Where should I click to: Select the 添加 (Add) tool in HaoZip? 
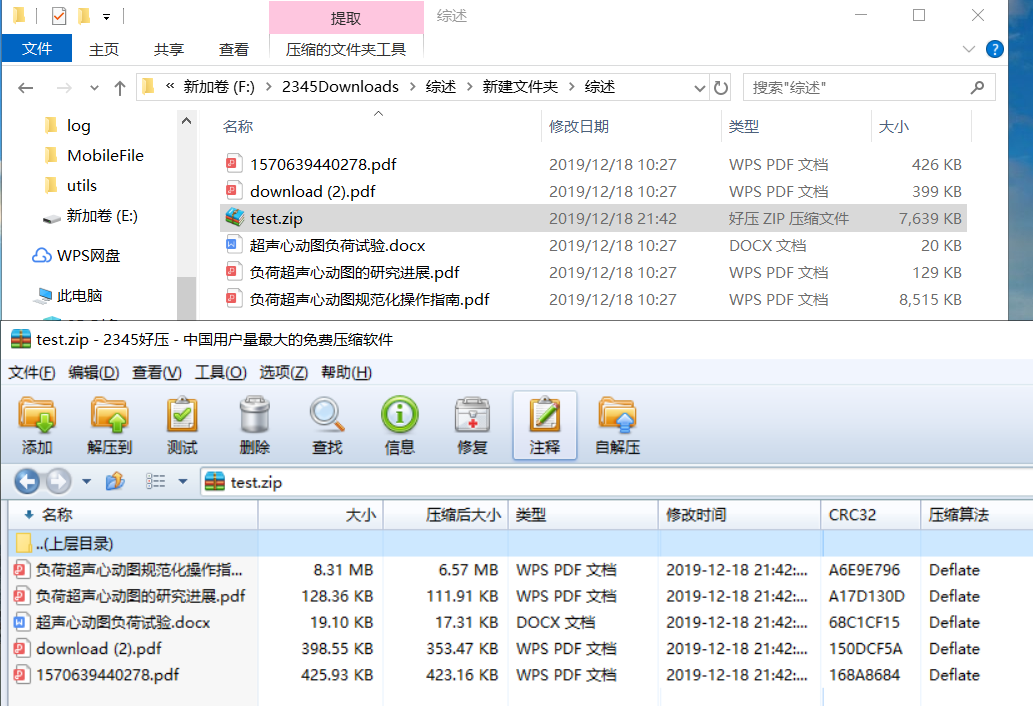coord(37,422)
